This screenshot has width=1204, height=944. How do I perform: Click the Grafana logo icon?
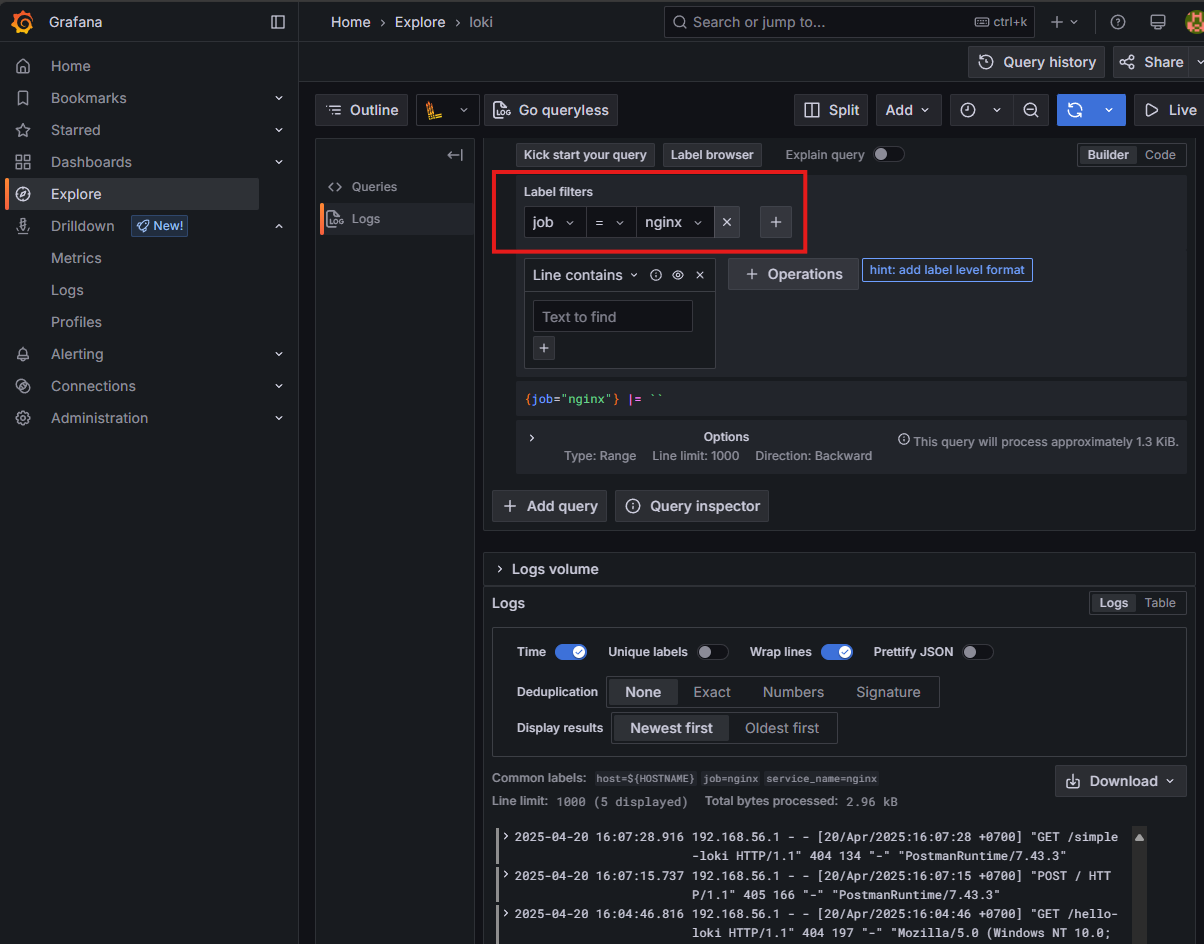click(x=22, y=22)
